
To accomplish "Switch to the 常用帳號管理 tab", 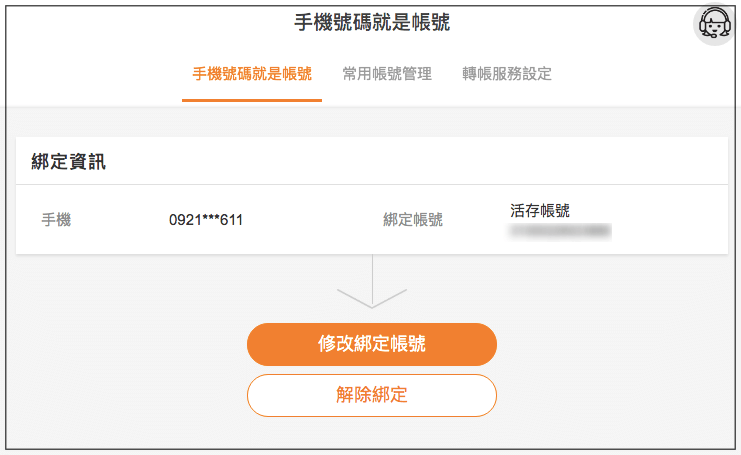I will point(387,74).
